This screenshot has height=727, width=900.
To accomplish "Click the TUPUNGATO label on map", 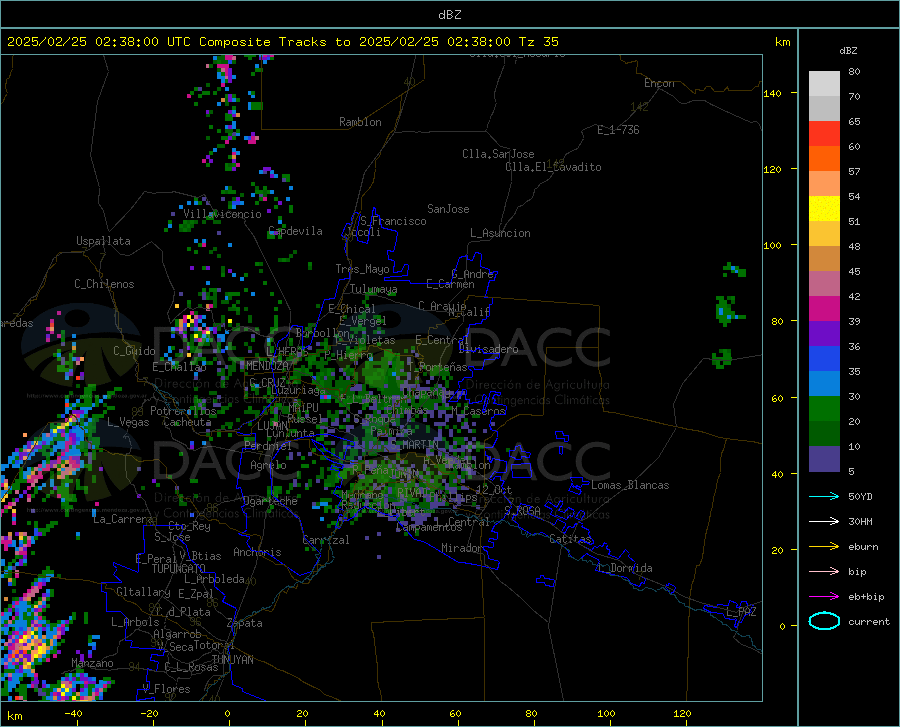I will click(x=179, y=569).
